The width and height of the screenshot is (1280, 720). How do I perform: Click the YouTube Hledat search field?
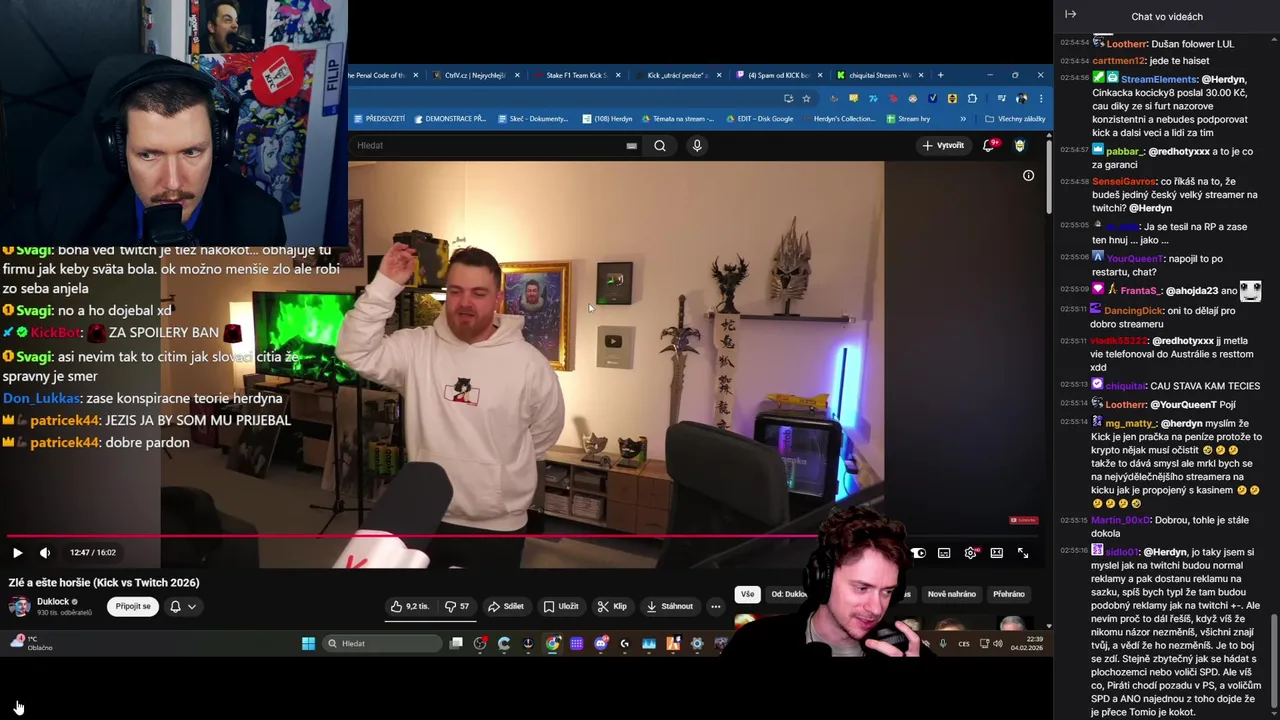coord(490,145)
